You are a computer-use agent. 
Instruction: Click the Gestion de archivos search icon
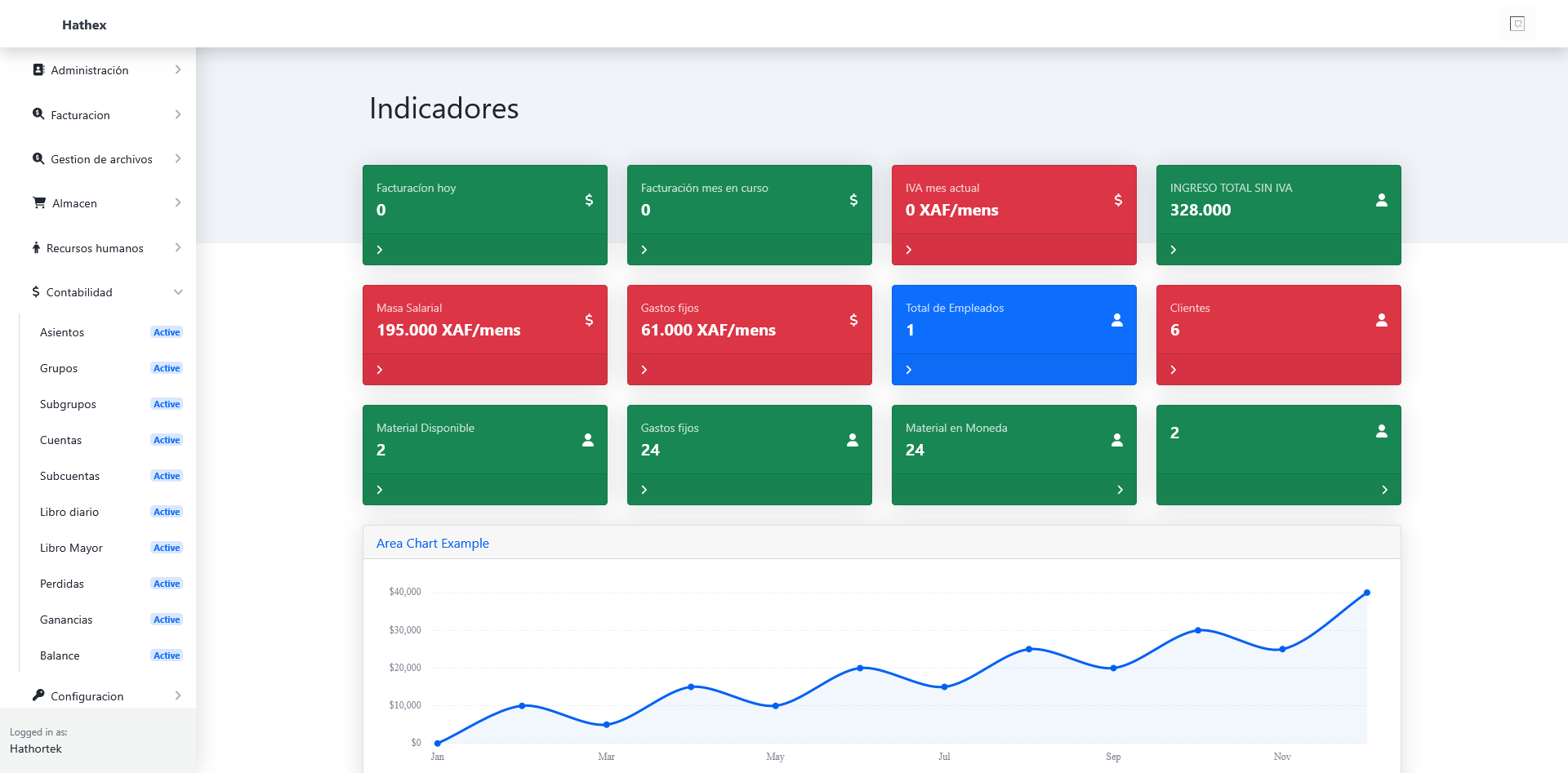click(38, 158)
